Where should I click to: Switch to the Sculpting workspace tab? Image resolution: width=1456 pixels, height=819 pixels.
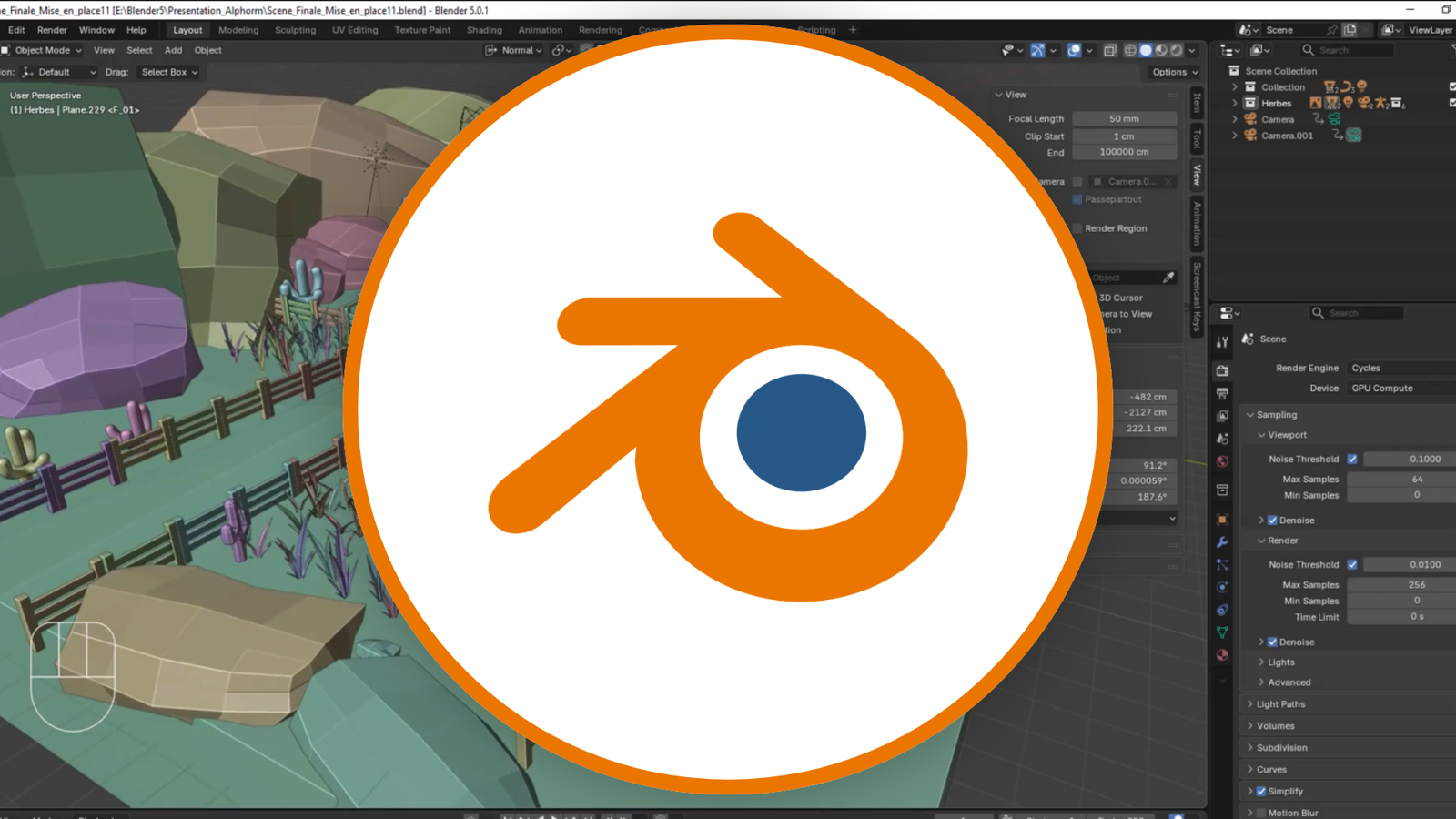click(296, 30)
